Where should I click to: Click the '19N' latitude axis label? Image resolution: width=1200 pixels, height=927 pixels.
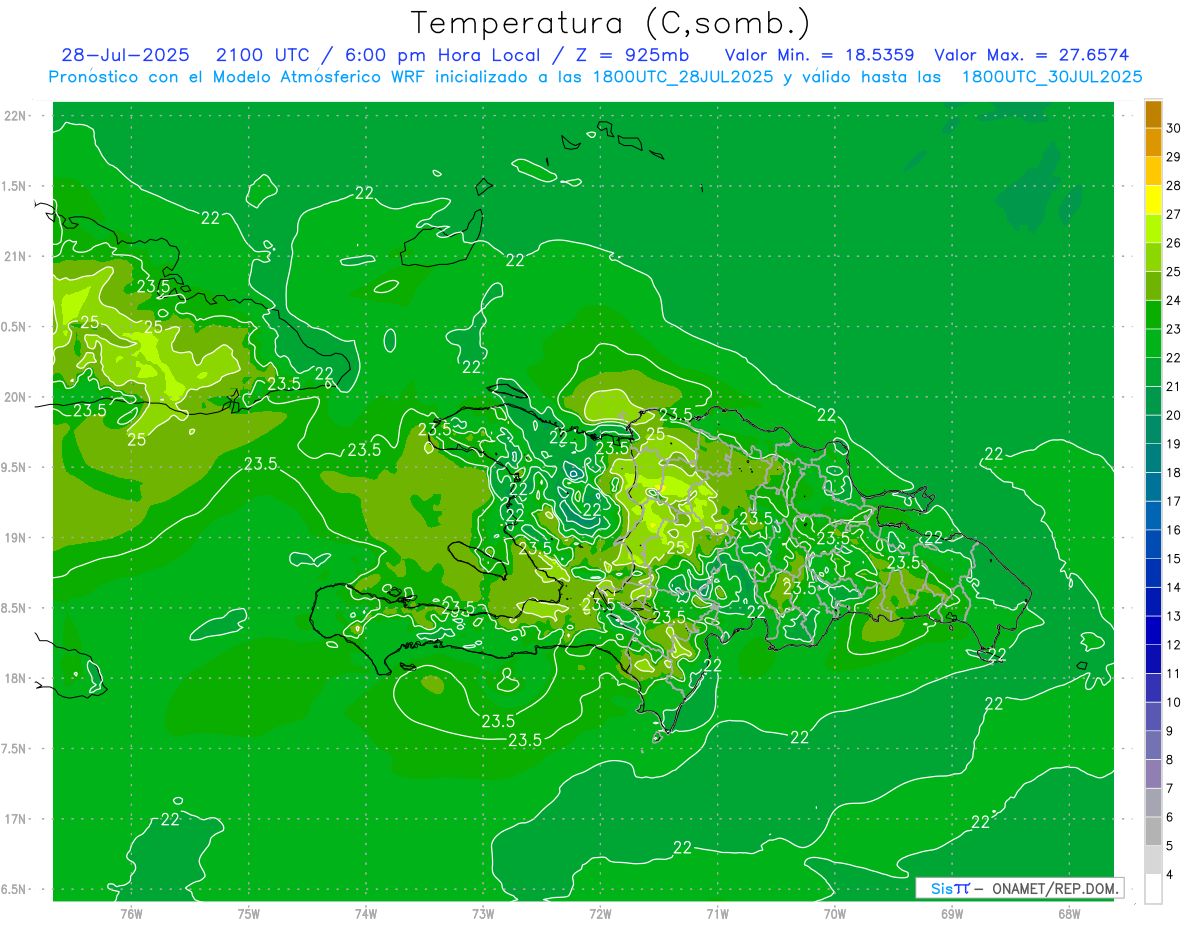(15, 537)
